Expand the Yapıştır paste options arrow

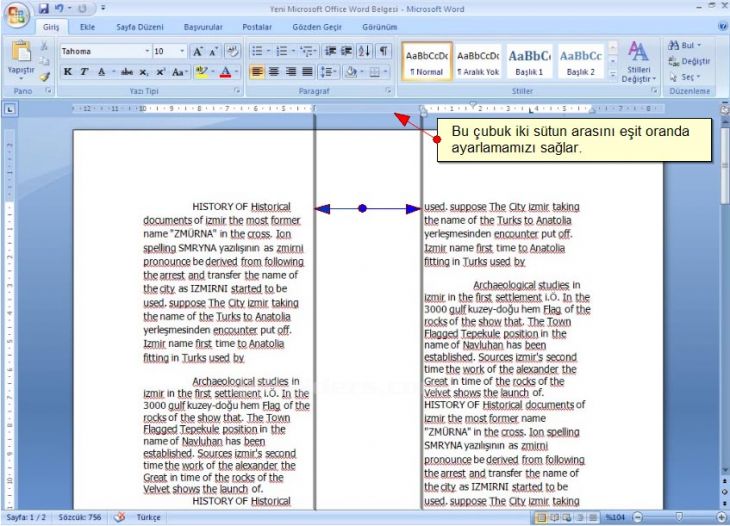[x=21, y=78]
